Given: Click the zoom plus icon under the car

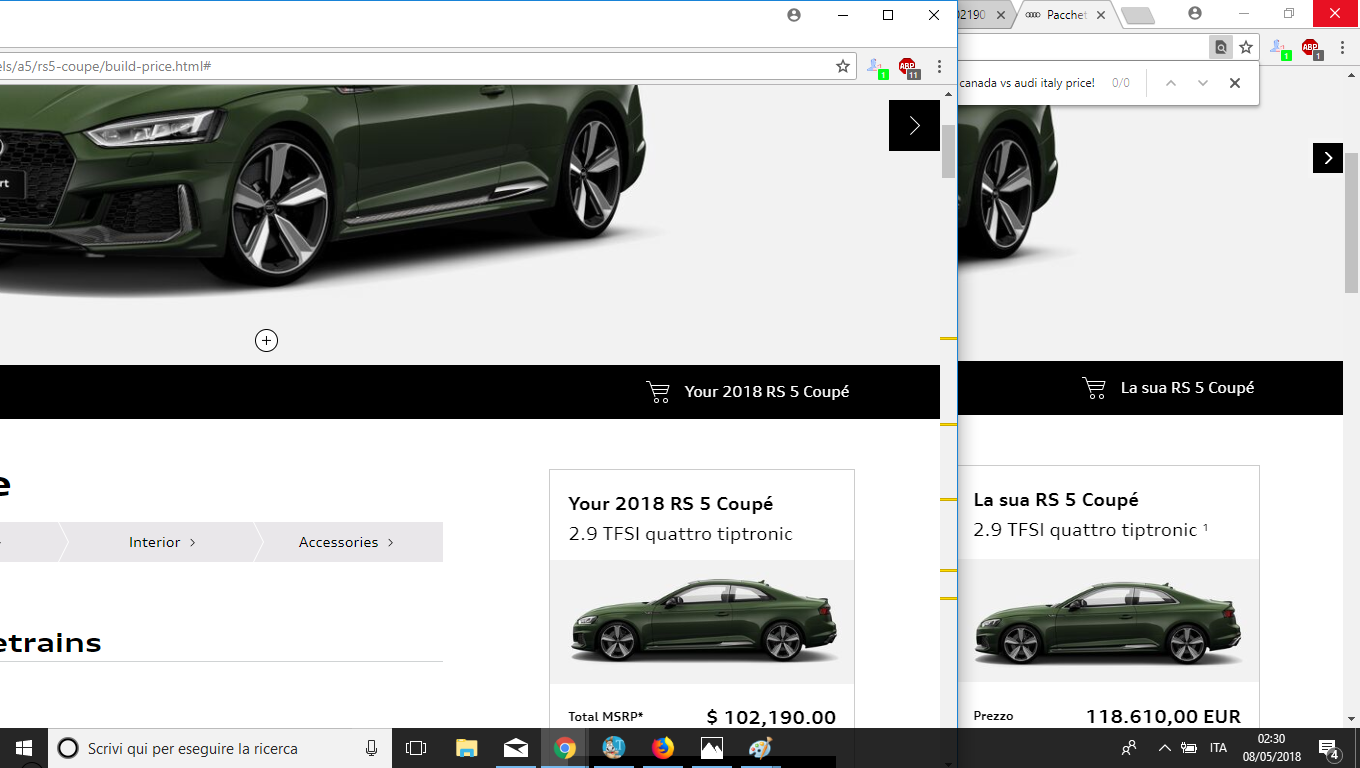Looking at the screenshot, I should point(266,341).
